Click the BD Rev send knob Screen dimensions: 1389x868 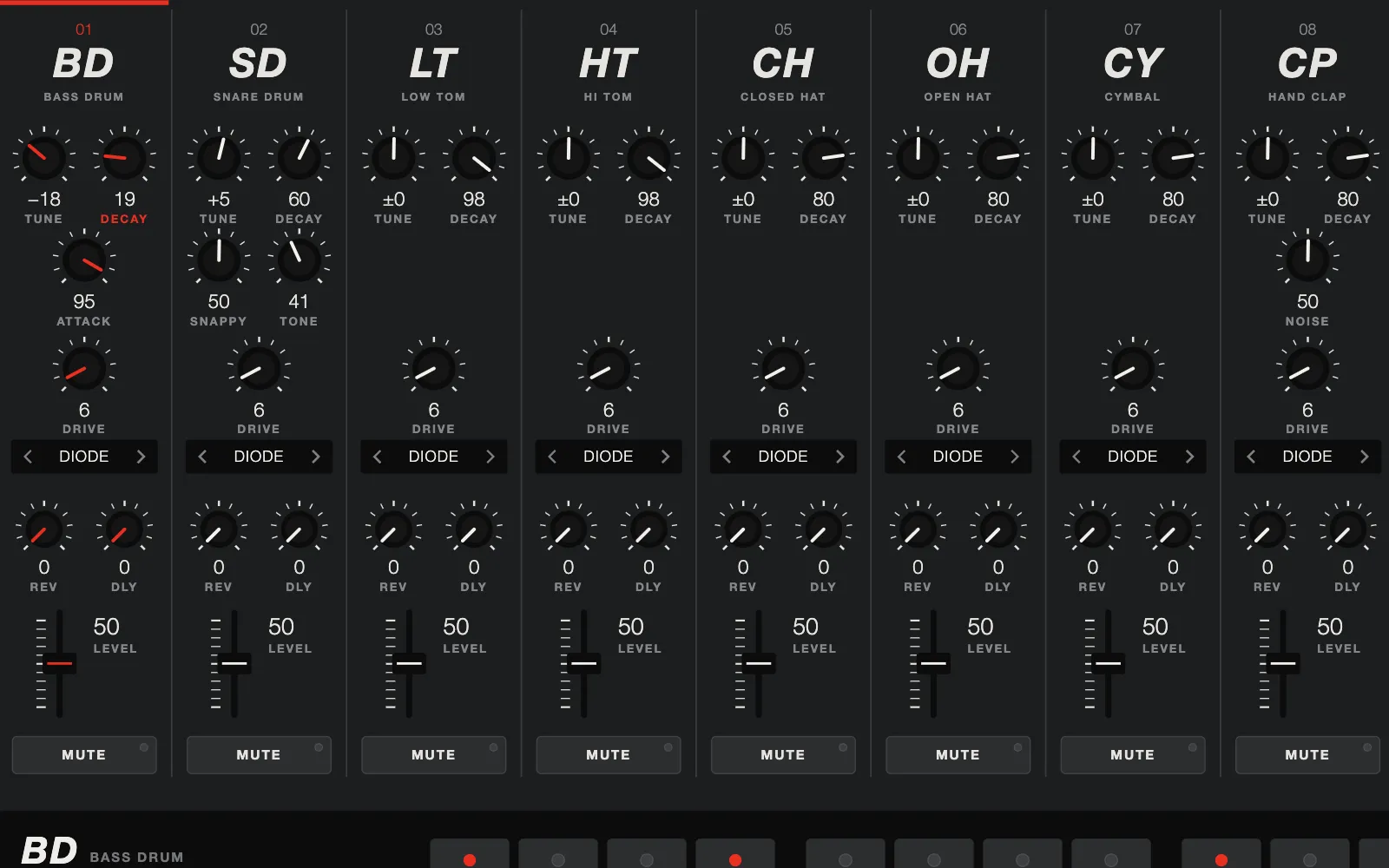(x=43, y=529)
